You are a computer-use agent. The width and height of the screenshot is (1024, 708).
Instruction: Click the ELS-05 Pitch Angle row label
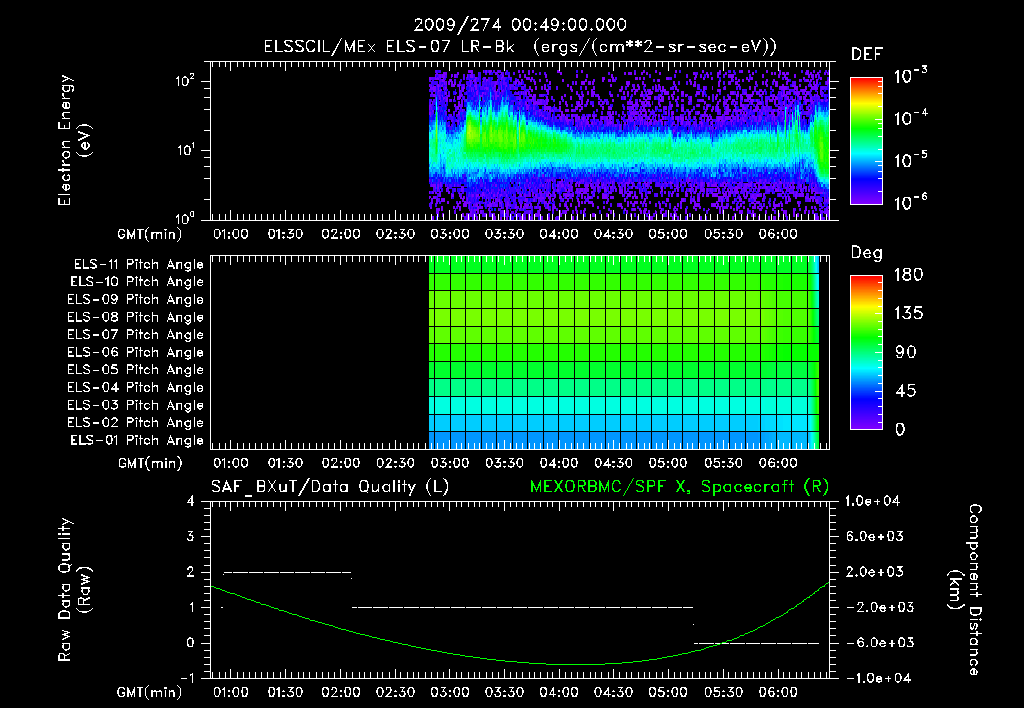(136, 370)
